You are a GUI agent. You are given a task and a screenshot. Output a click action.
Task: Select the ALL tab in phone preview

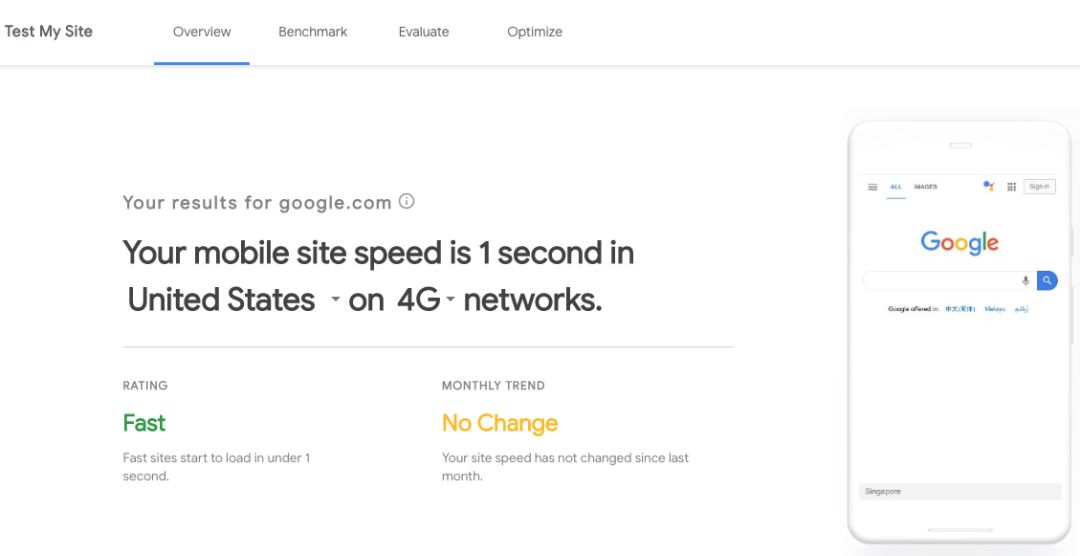point(896,187)
